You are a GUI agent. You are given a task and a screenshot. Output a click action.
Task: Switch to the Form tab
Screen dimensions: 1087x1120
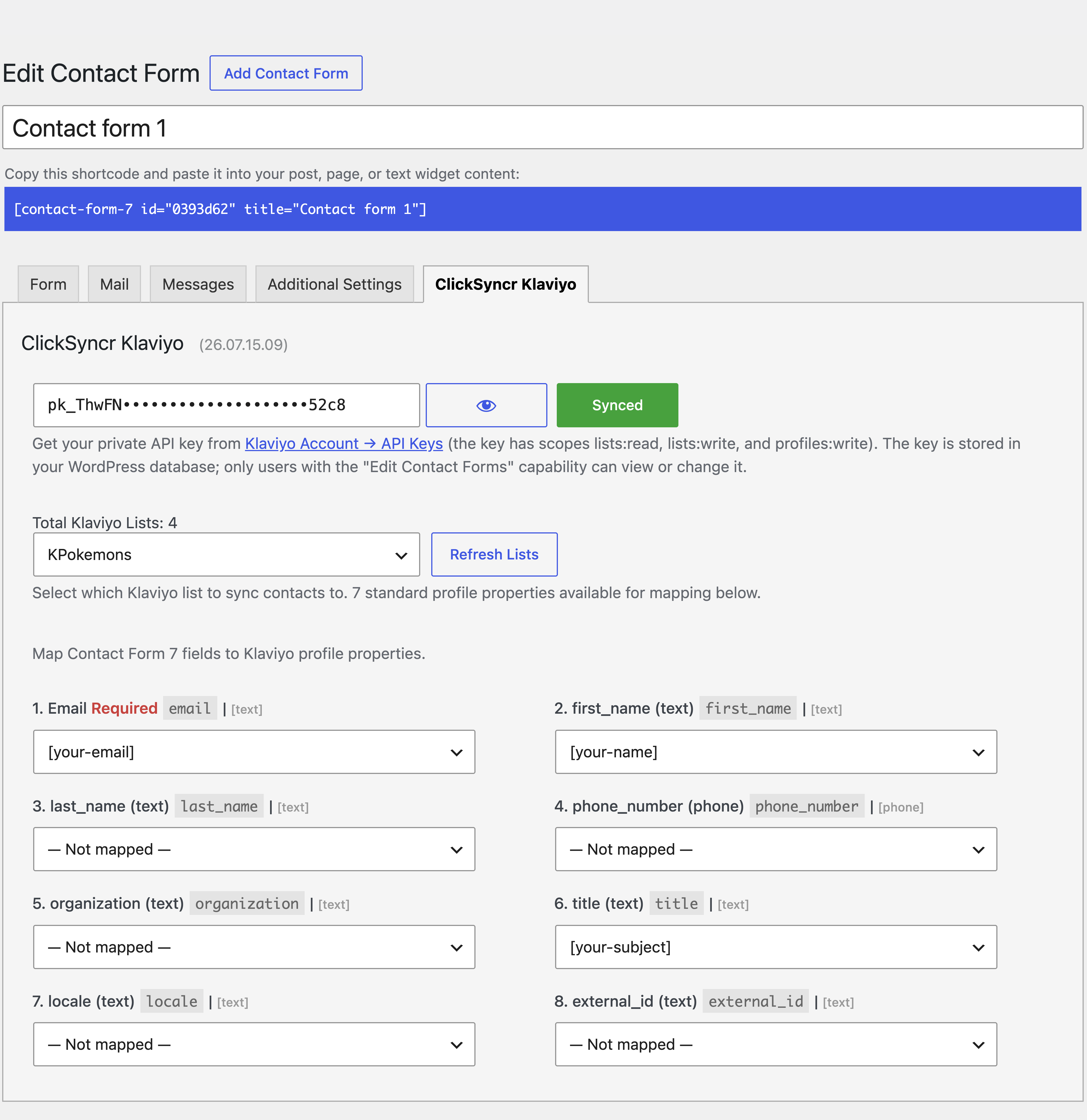coord(48,284)
